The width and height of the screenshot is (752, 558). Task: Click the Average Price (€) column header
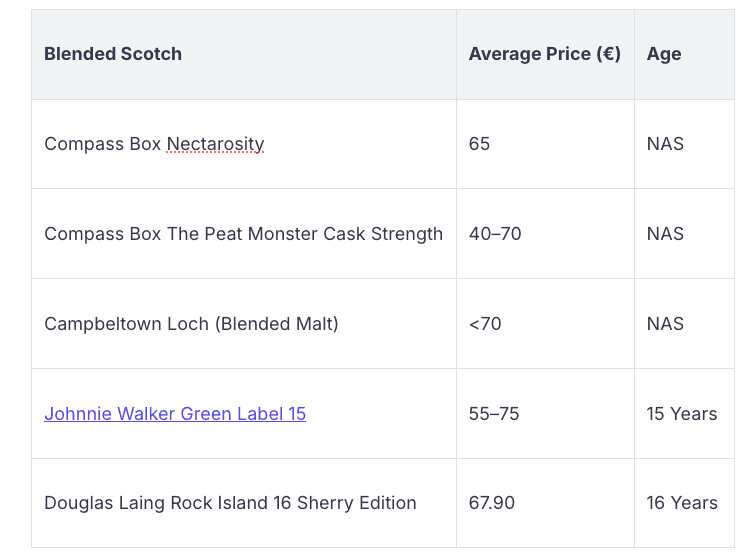(x=544, y=54)
